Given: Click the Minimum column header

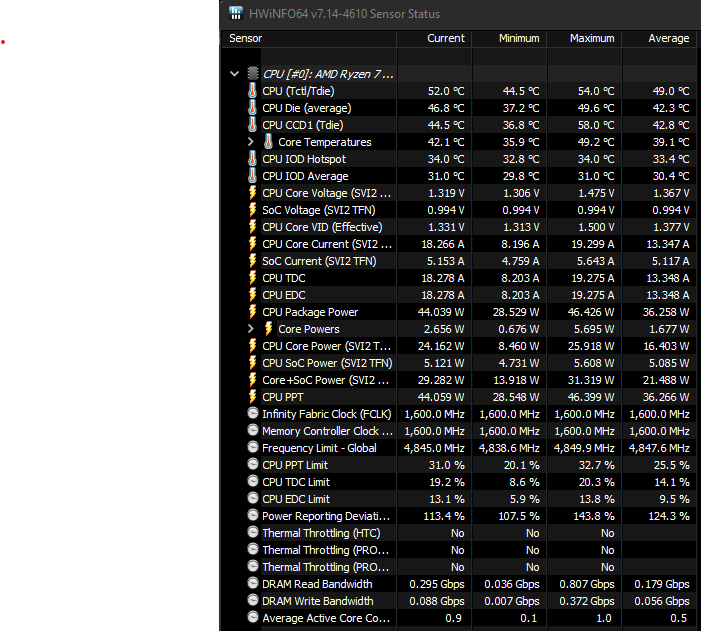Looking at the screenshot, I should pyautogui.click(x=509, y=38).
